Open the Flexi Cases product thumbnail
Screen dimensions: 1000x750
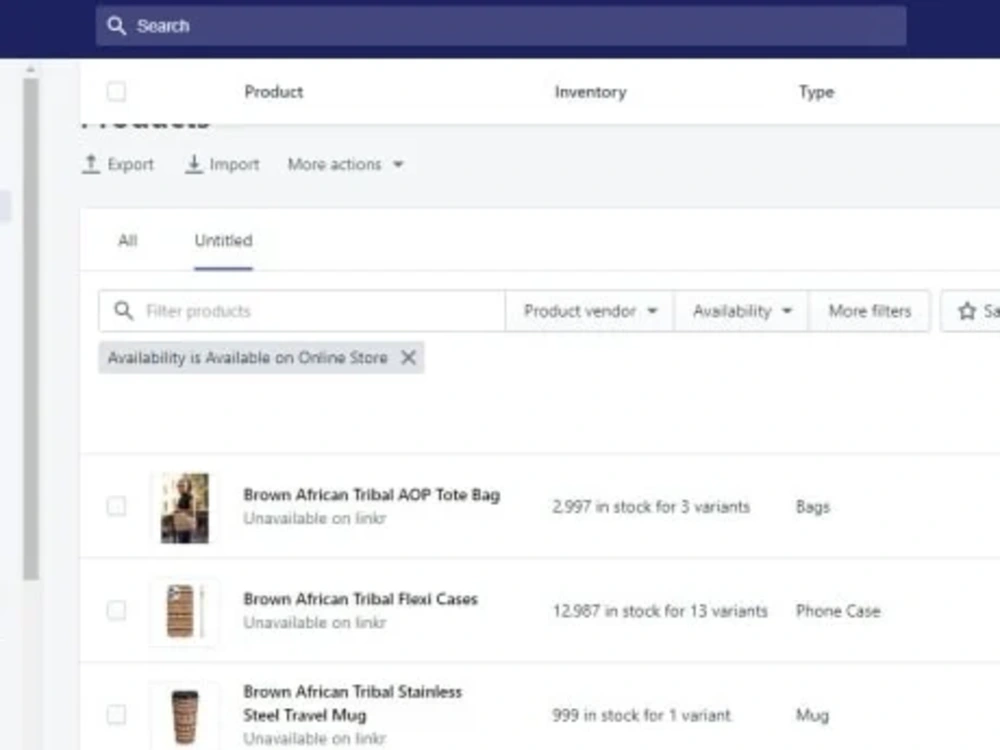[x=184, y=612]
